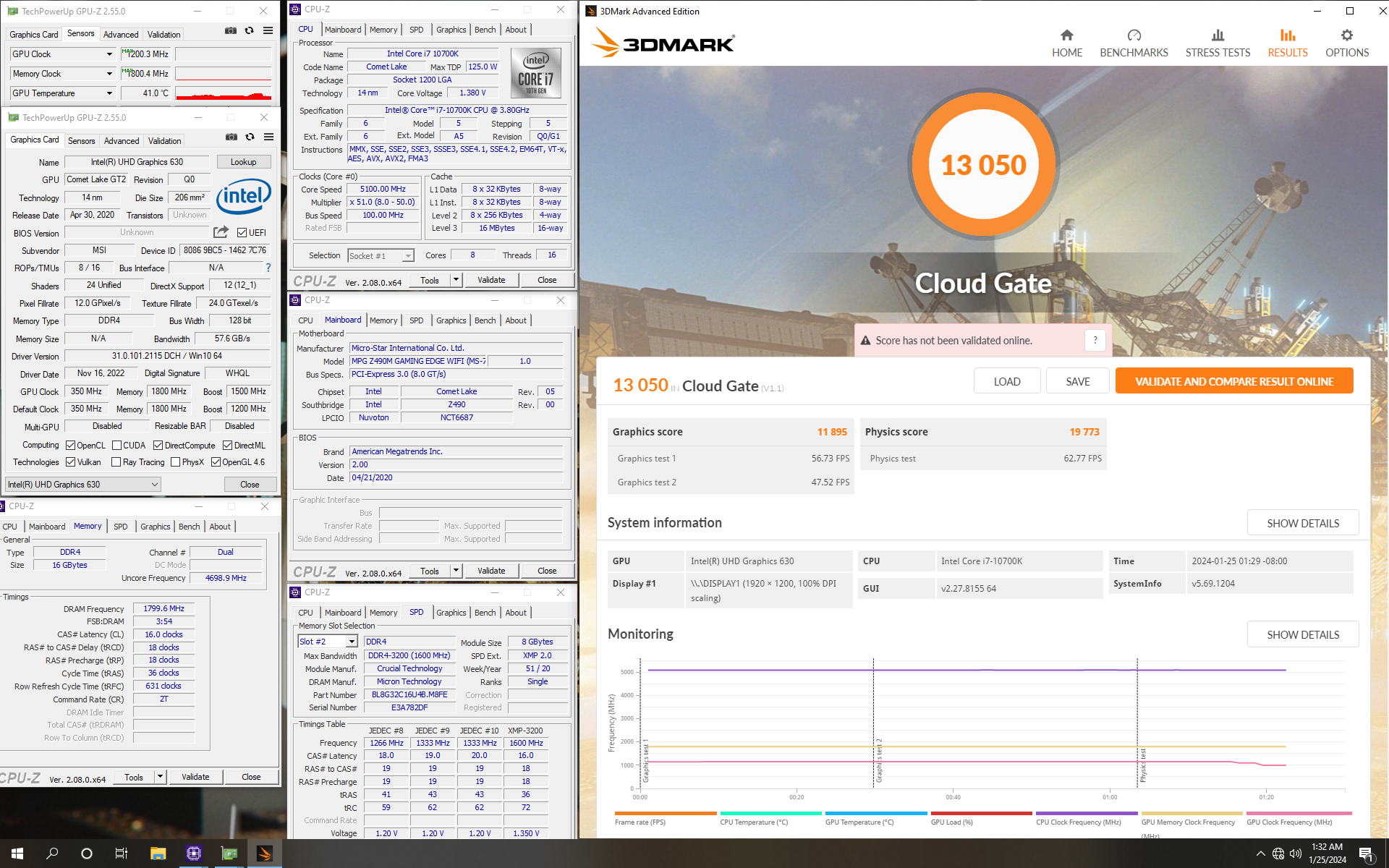Toggle DirectCompute checkbox
The width and height of the screenshot is (1389, 868).
click(x=158, y=446)
